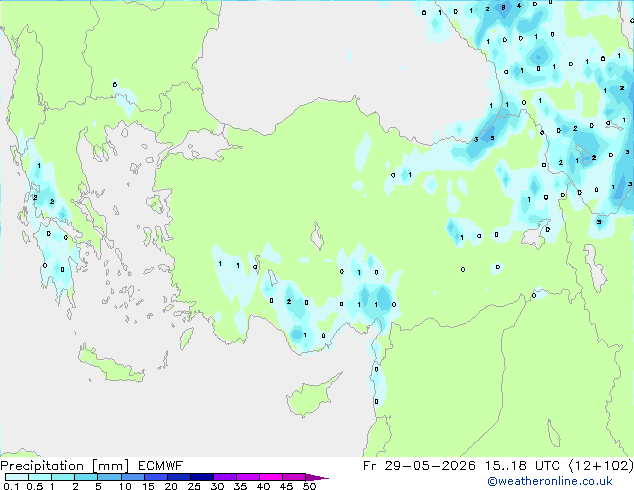Screen dimensions: 634x490
Task: Select the legend swatch between 2 and 5
Action: [x=86, y=477]
